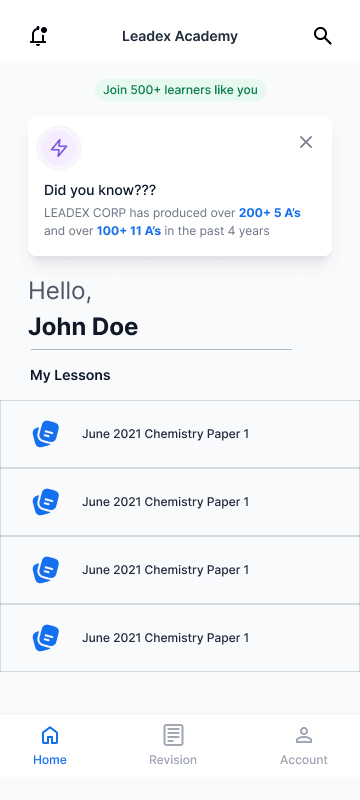
Task: Click the fourth lesson's blue document icon
Action: coord(46,638)
